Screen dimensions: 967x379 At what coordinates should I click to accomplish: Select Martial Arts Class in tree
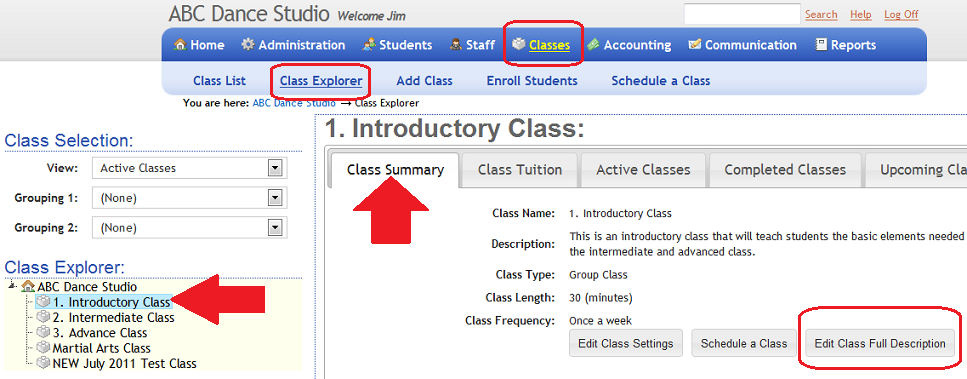click(x=102, y=348)
